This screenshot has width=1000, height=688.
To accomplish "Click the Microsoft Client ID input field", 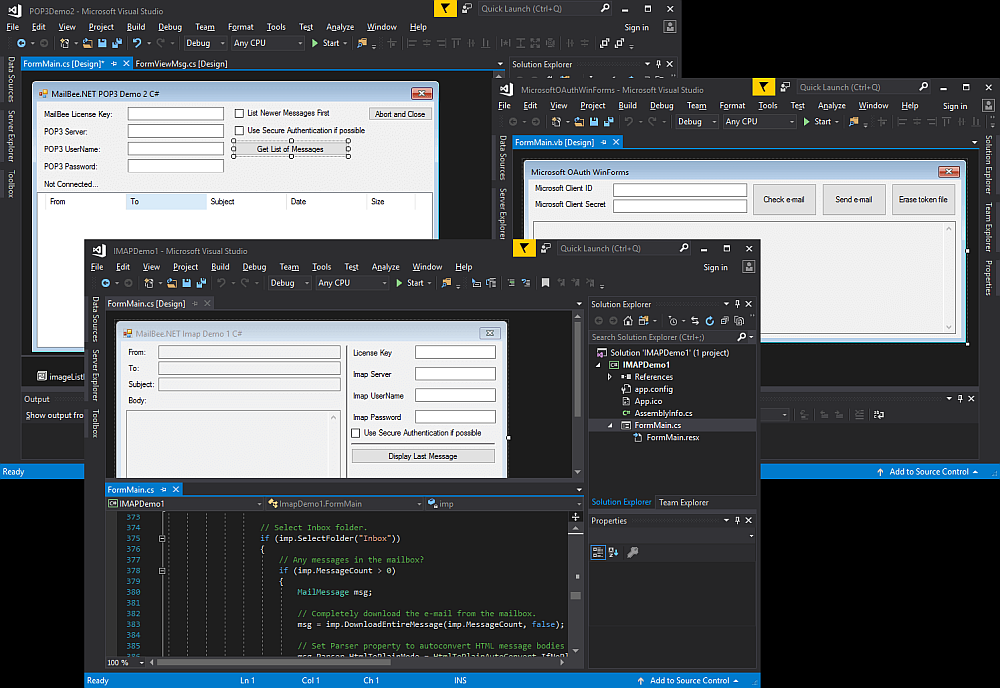I will 680,190.
